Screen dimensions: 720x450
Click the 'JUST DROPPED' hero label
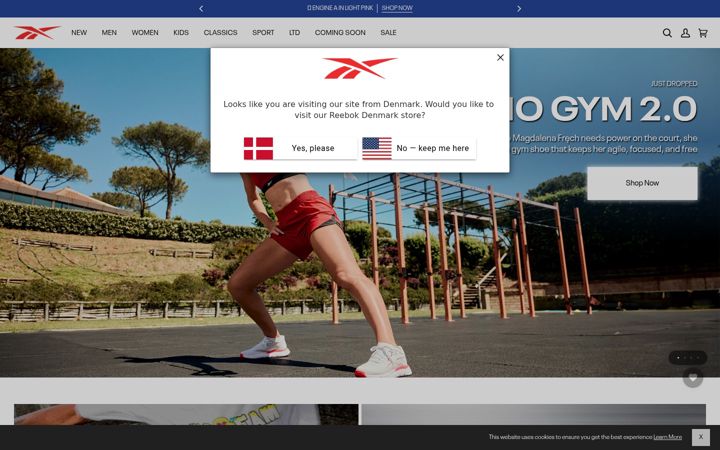coord(674,84)
